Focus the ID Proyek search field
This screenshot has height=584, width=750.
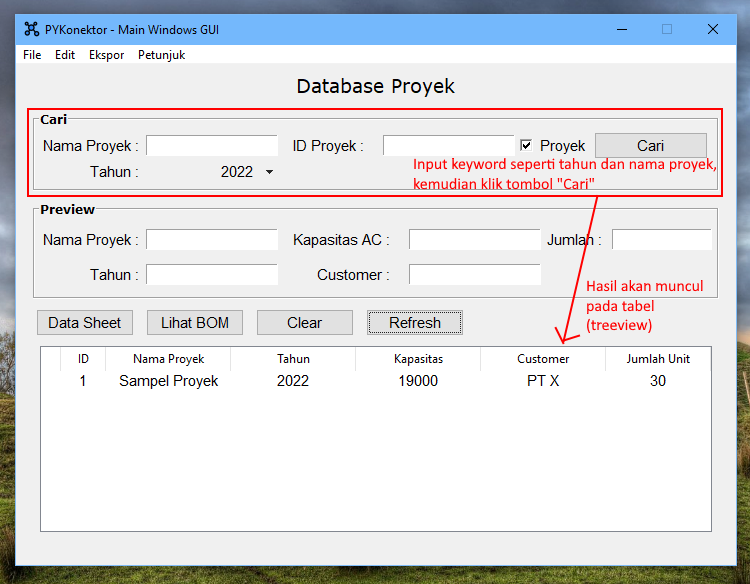[448, 145]
